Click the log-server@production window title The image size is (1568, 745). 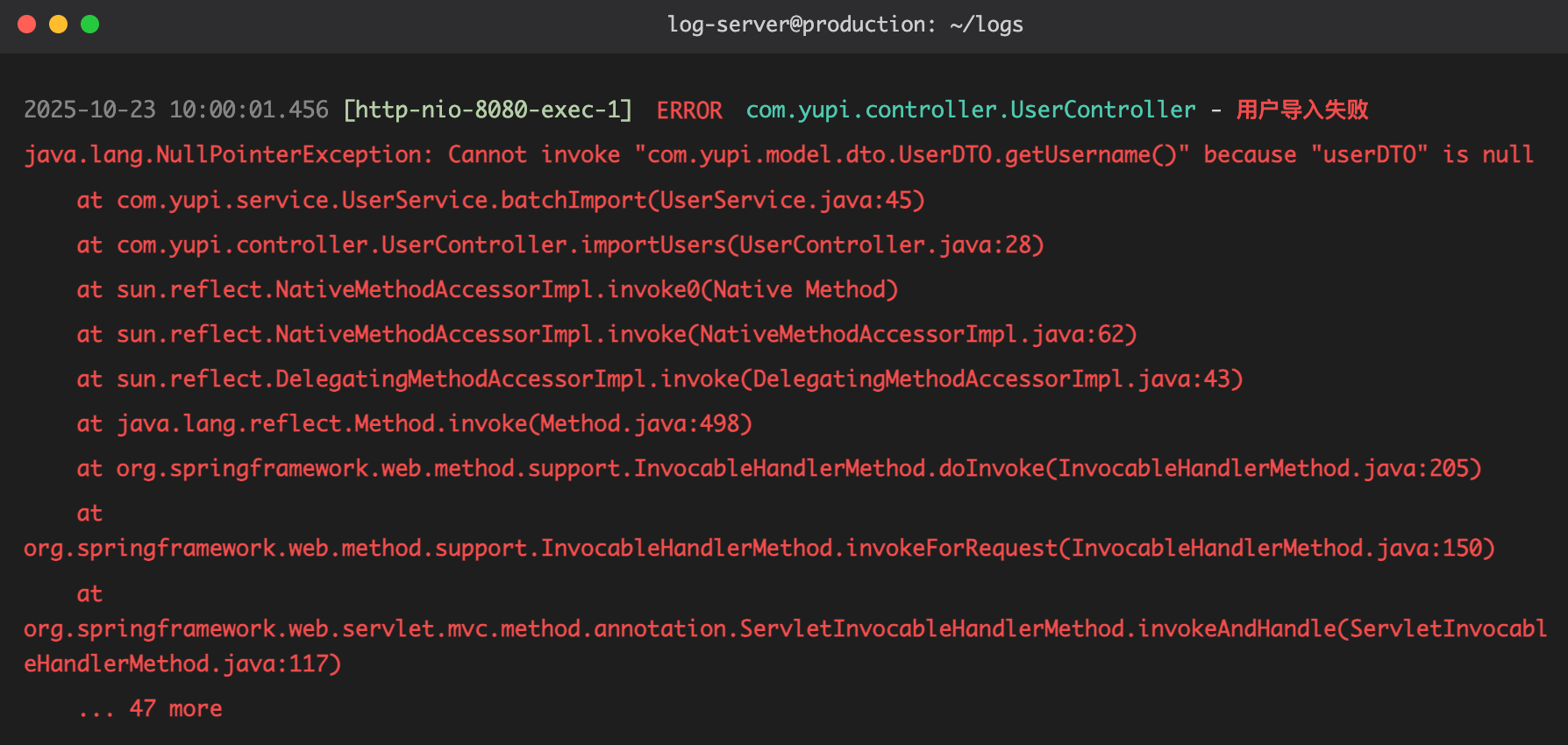[x=845, y=25]
